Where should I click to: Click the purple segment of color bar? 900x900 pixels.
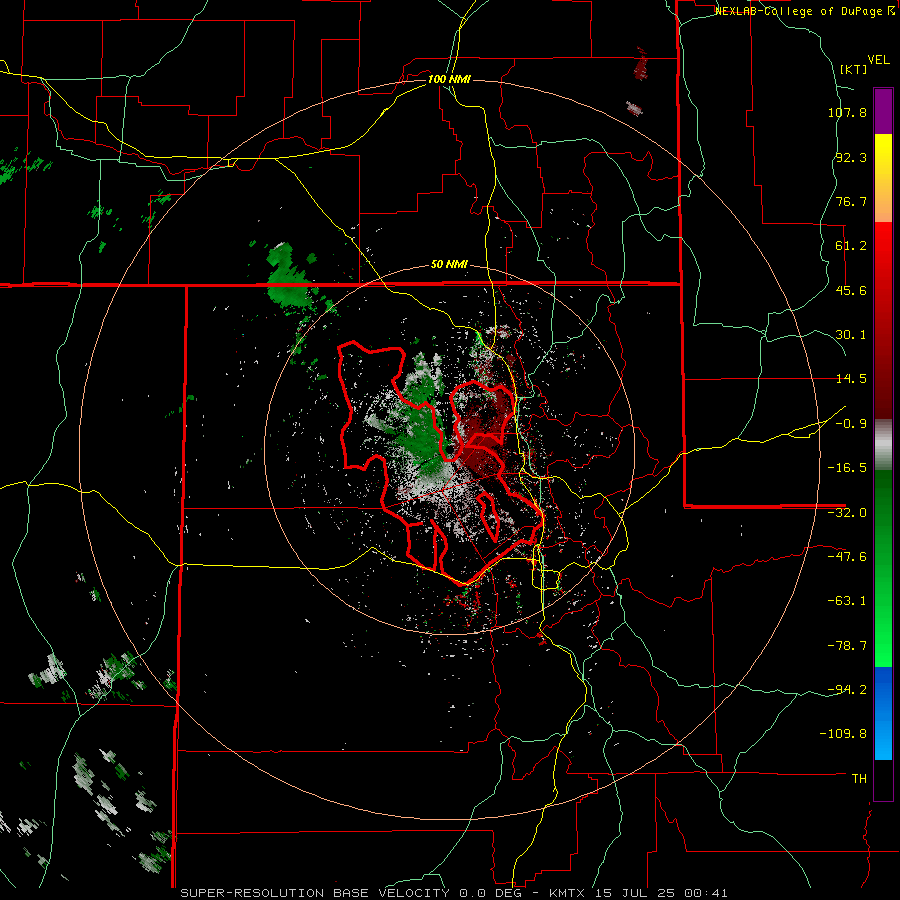883,112
